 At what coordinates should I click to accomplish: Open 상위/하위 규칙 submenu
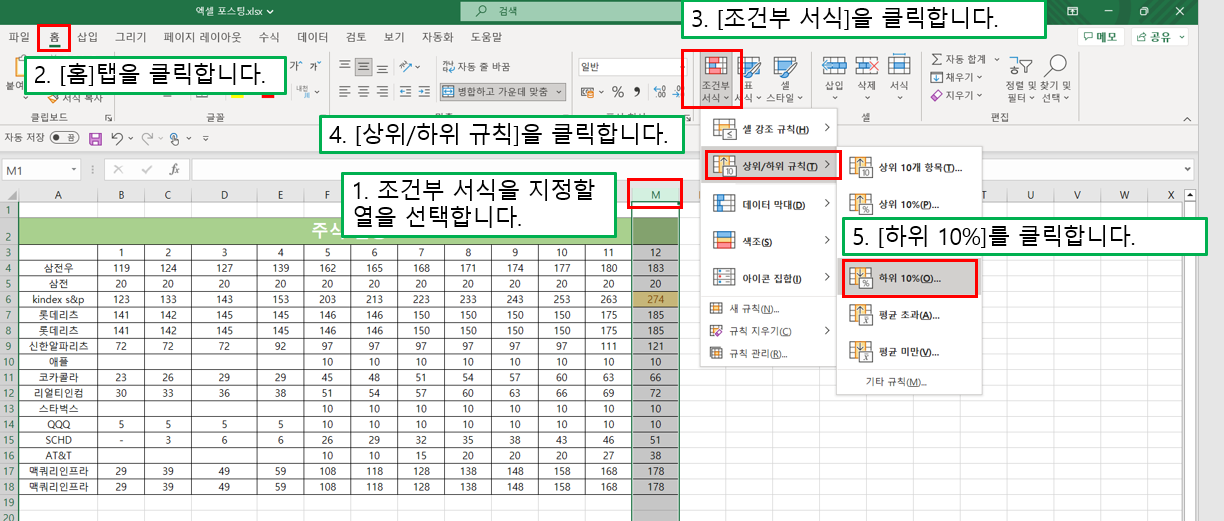click(769, 166)
